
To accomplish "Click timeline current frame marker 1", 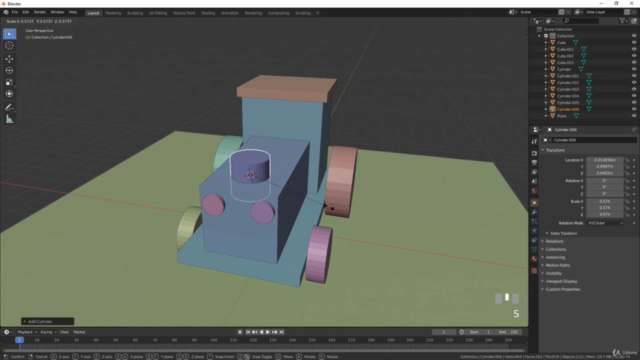I will click(19, 340).
